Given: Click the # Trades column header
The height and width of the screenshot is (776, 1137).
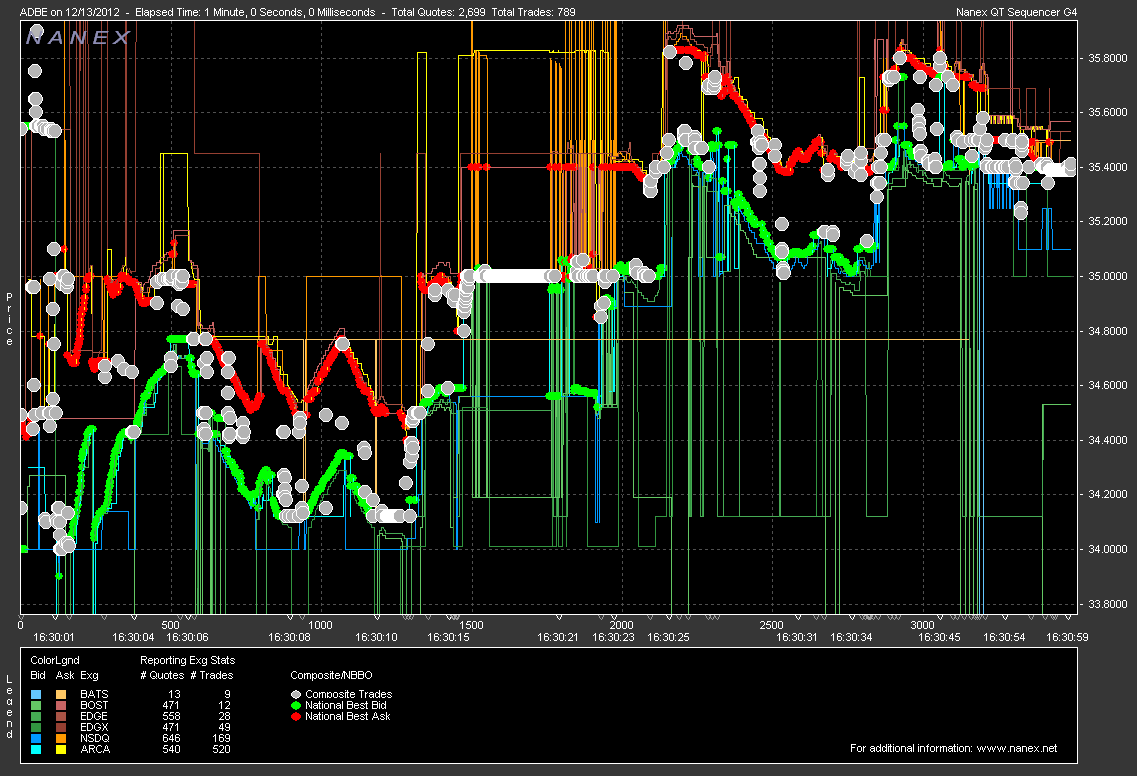Looking at the screenshot, I should [212, 675].
